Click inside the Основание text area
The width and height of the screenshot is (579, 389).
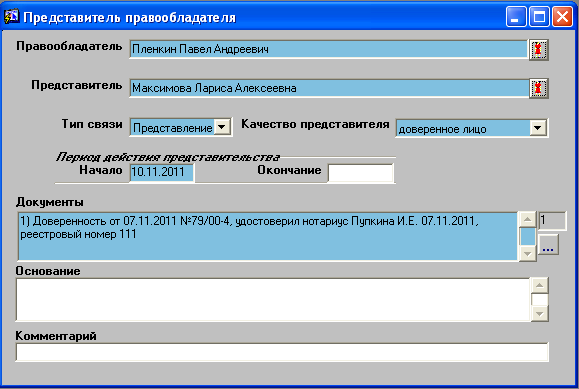point(273,299)
